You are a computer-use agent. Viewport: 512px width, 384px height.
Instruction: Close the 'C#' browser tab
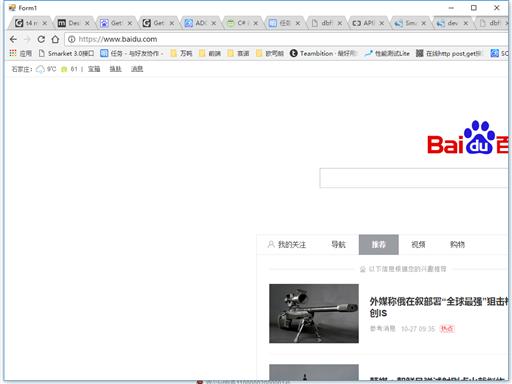[256, 23]
